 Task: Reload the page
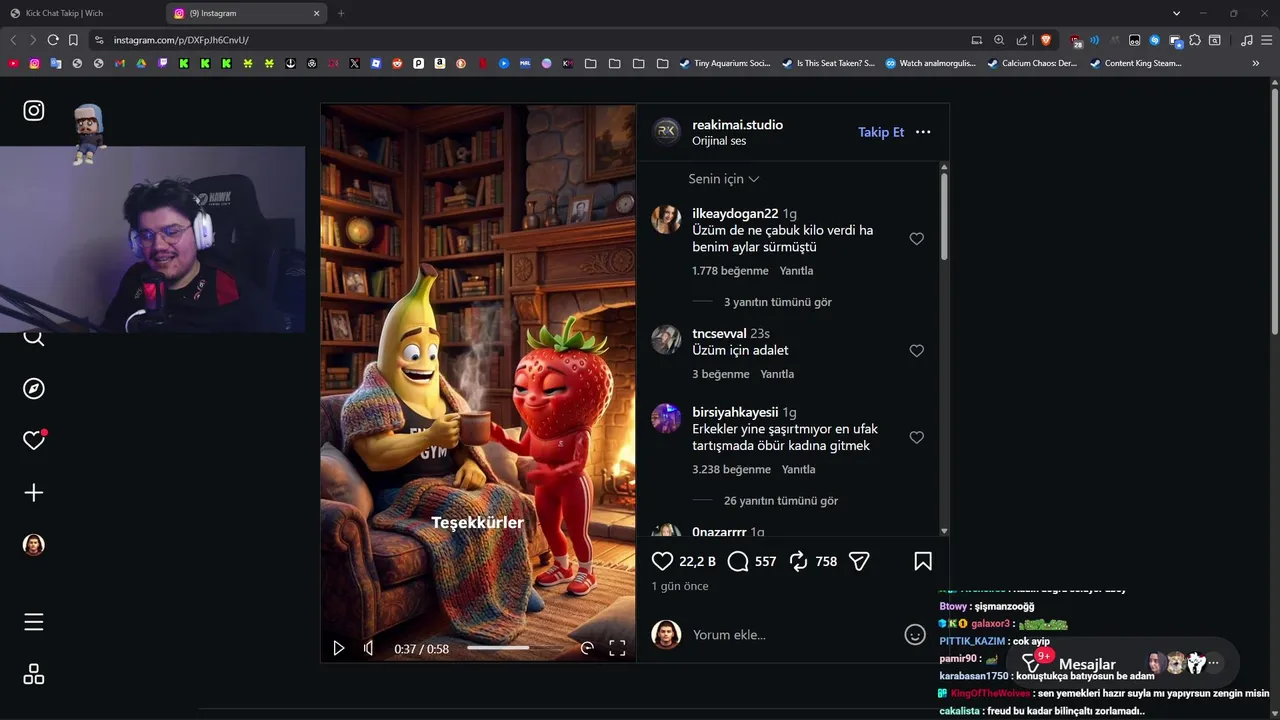click(x=52, y=40)
